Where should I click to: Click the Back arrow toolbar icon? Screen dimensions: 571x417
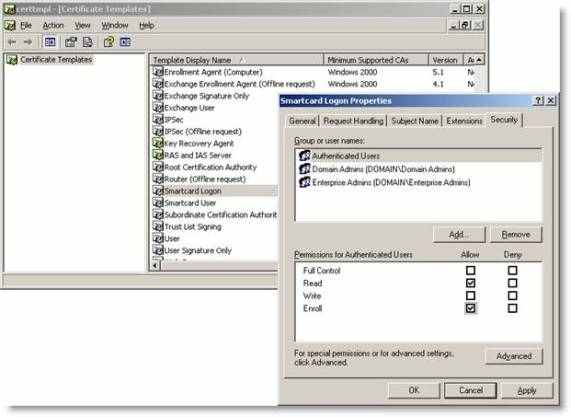(x=12, y=42)
